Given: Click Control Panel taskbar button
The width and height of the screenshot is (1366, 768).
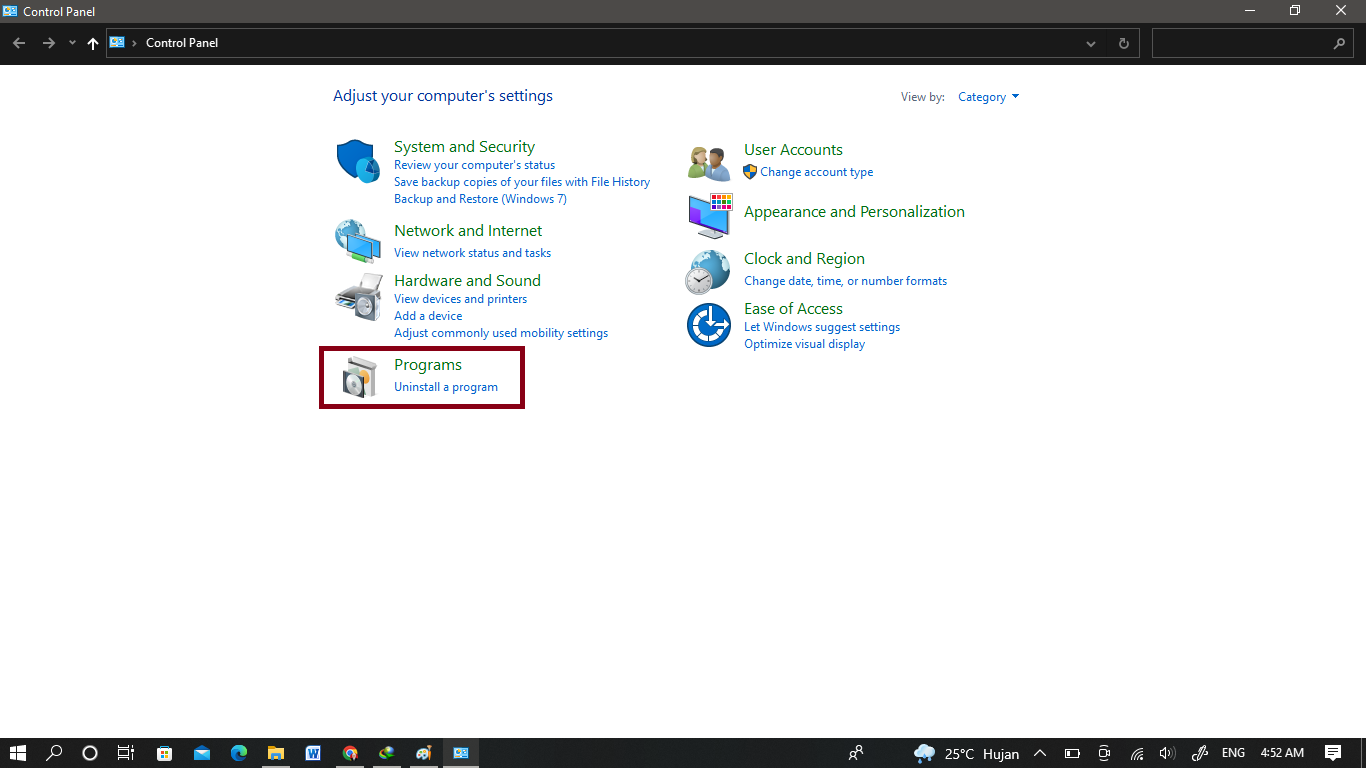Looking at the screenshot, I should [x=461, y=753].
